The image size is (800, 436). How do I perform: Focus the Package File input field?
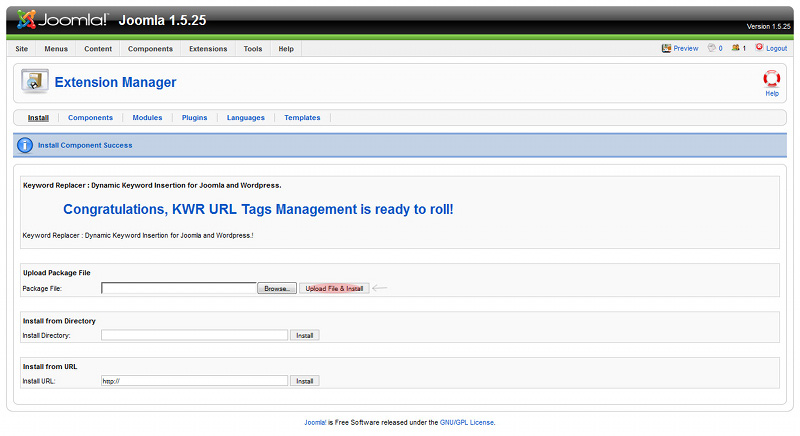pyautogui.click(x=179, y=289)
